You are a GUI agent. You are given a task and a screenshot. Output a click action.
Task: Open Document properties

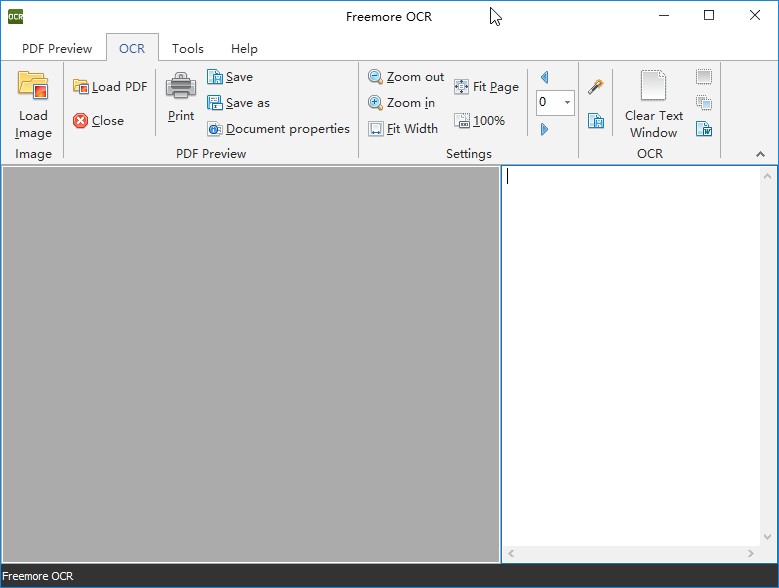pos(278,129)
